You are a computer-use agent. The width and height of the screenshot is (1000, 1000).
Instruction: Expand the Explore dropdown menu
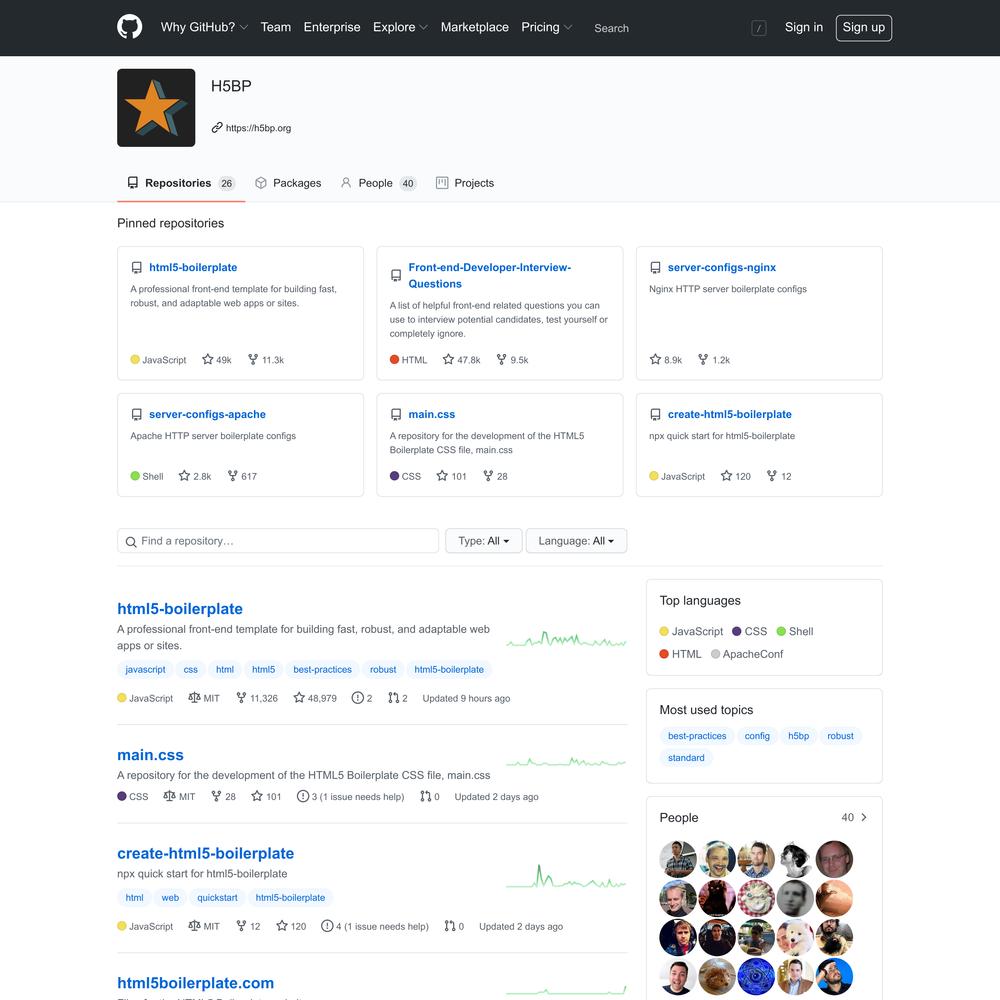tap(401, 27)
